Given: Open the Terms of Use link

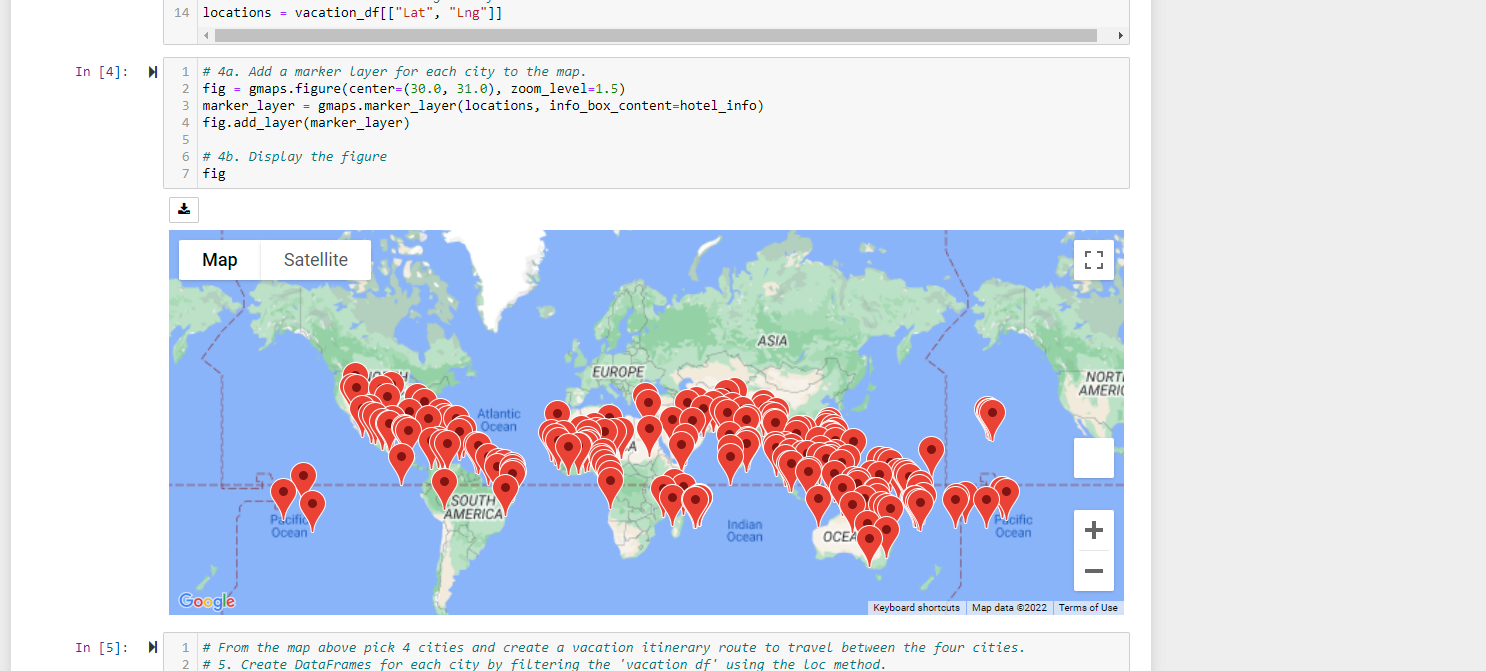Looking at the screenshot, I should (x=1088, y=608).
